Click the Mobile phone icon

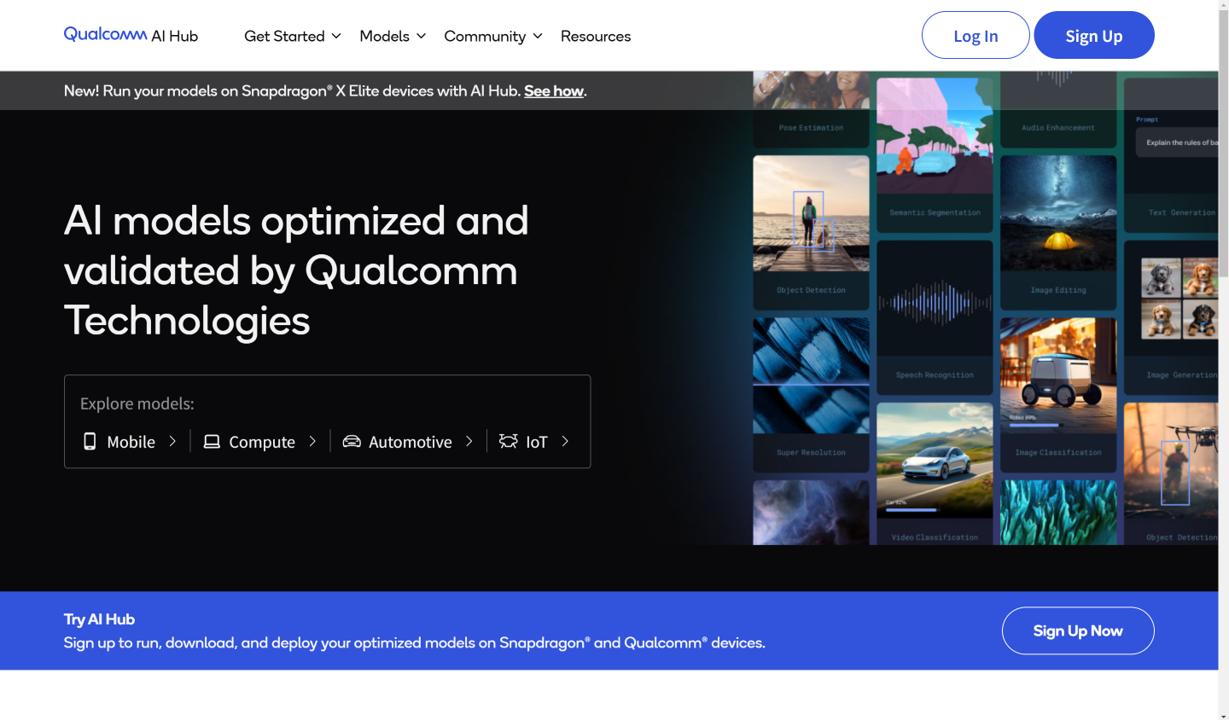pos(90,441)
